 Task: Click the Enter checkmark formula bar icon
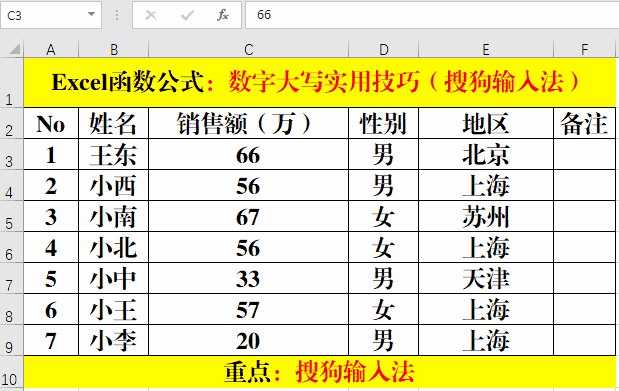(187, 15)
